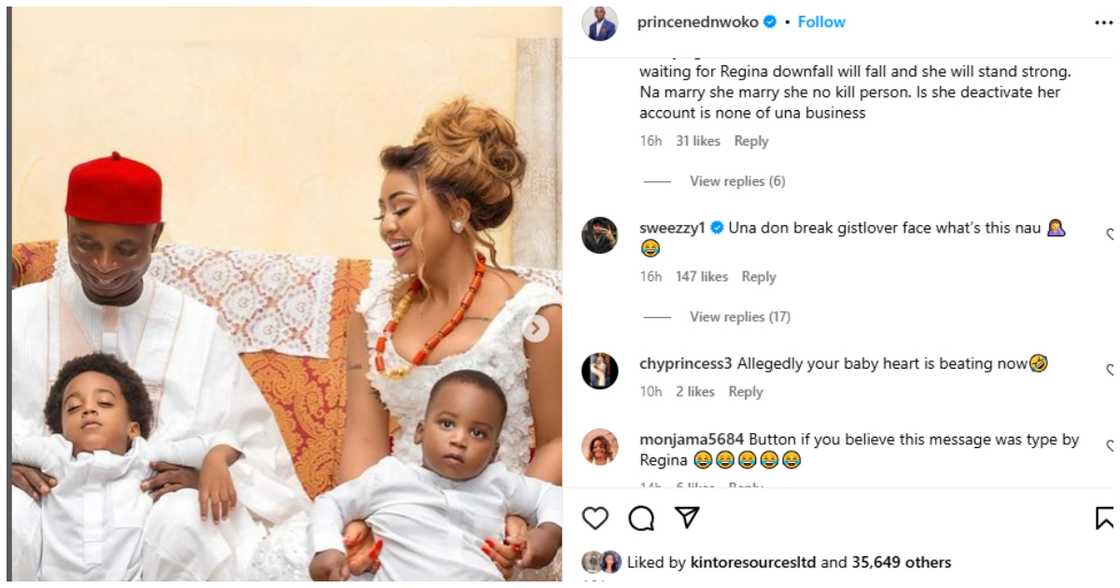The width and height of the screenshot is (1120, 588).
Task: Click sweezzy1's profile avatar
Action: pyautogui.click(x=600, y=236)
